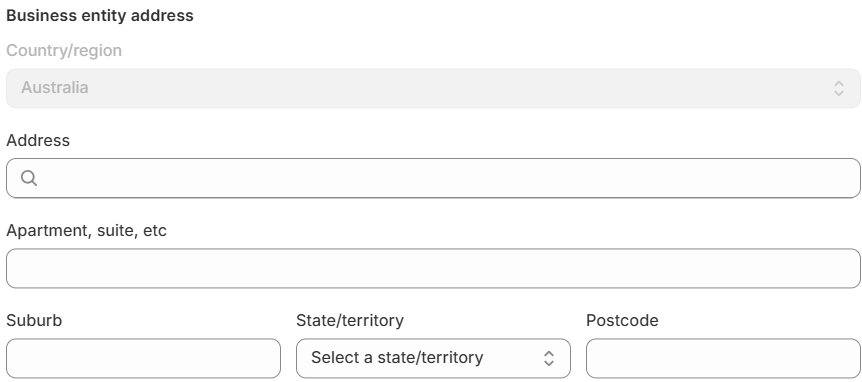Activate the Postcode input box
This screenshot has height=382, width=862.
[723, 358]
